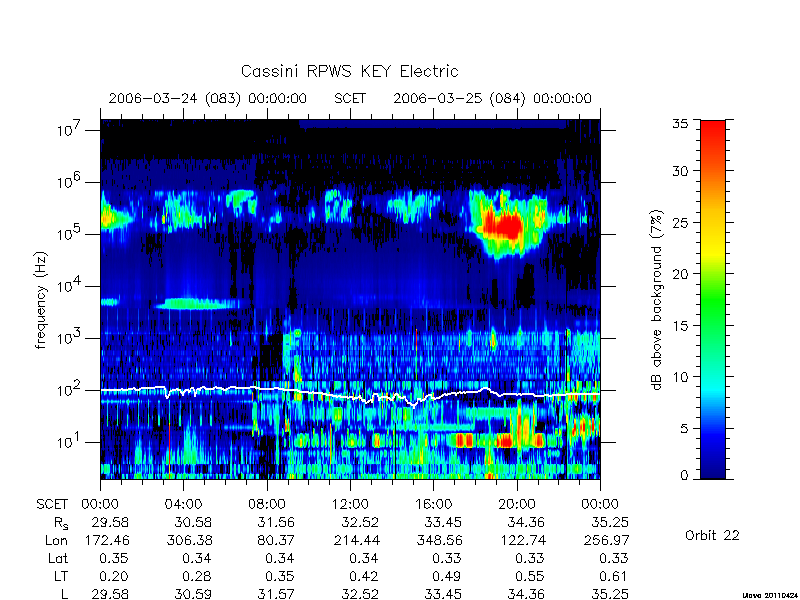The height and width of the screenshot is (600, 800).
Task: Click the LT value '0.61'
Action: pos(613,576)
